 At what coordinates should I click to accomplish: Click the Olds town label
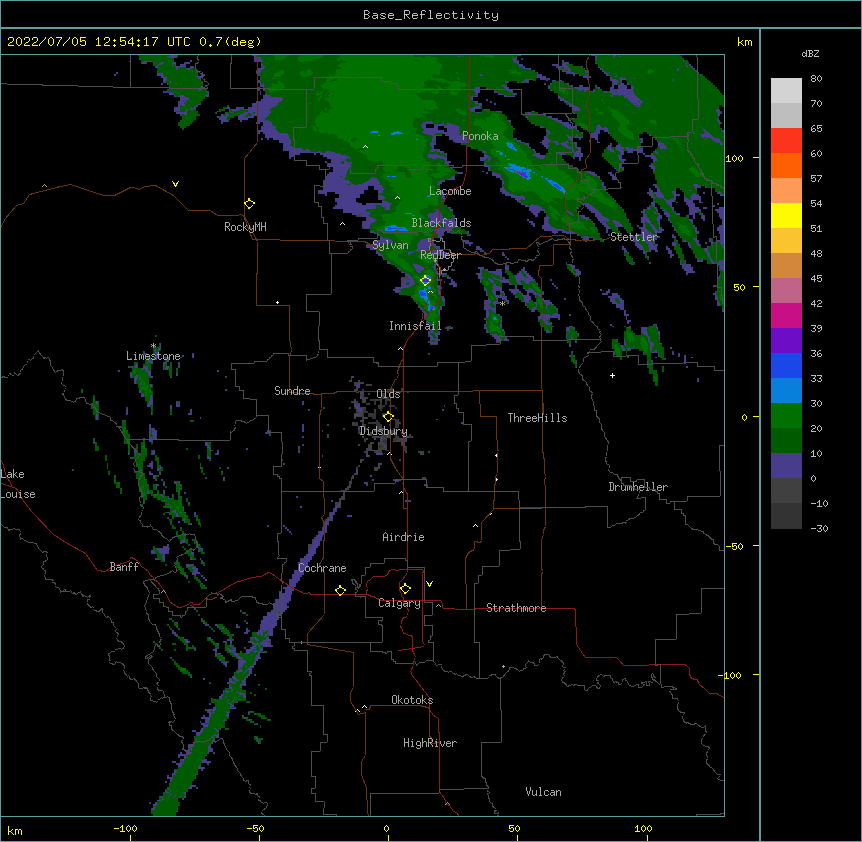pos(388,394)
